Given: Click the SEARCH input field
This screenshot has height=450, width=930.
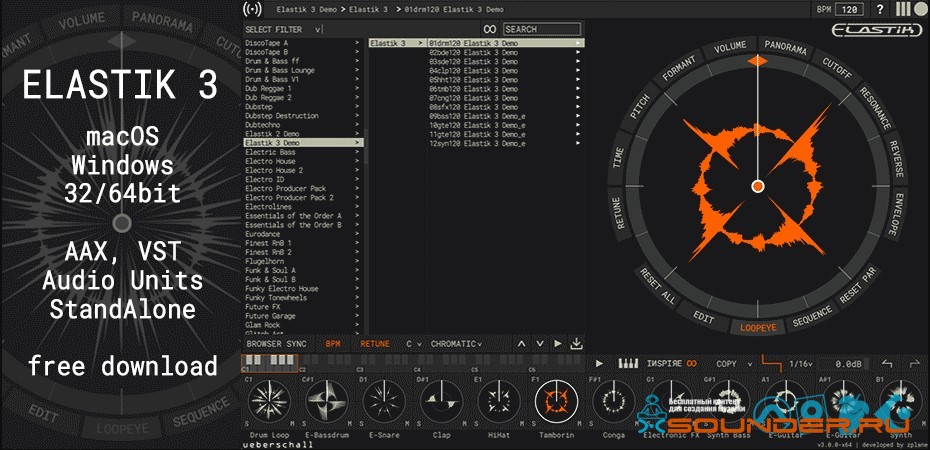Looking at the screenshot, I should (542, 29).
